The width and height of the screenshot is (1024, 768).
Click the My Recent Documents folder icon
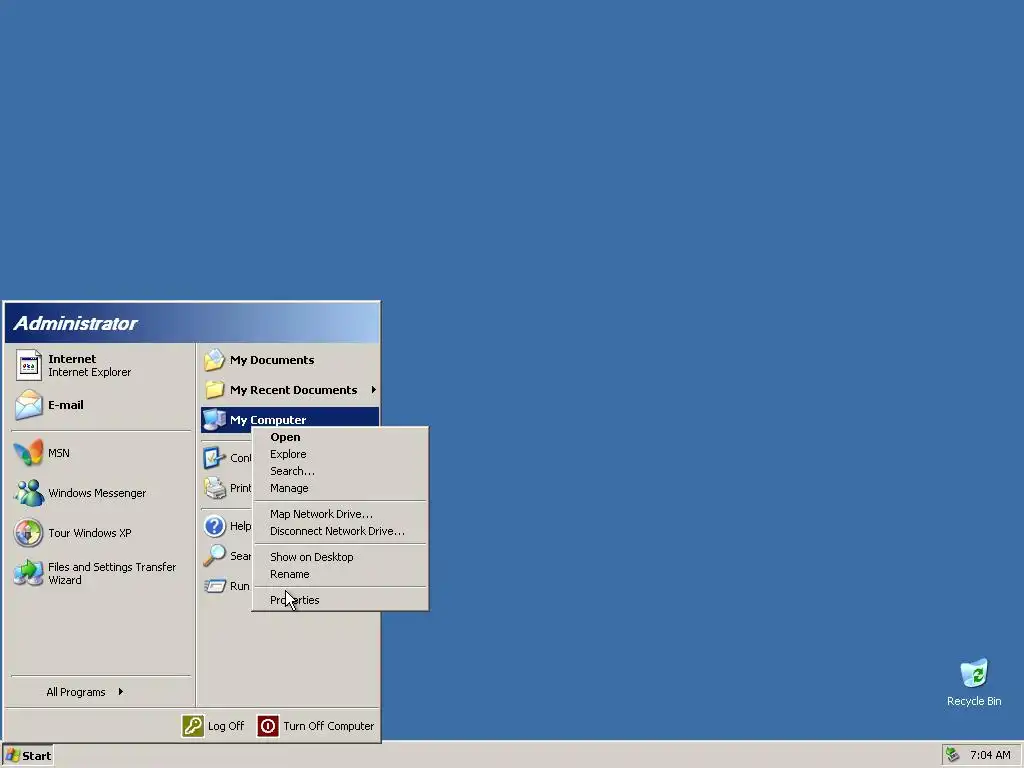[214, 390]
